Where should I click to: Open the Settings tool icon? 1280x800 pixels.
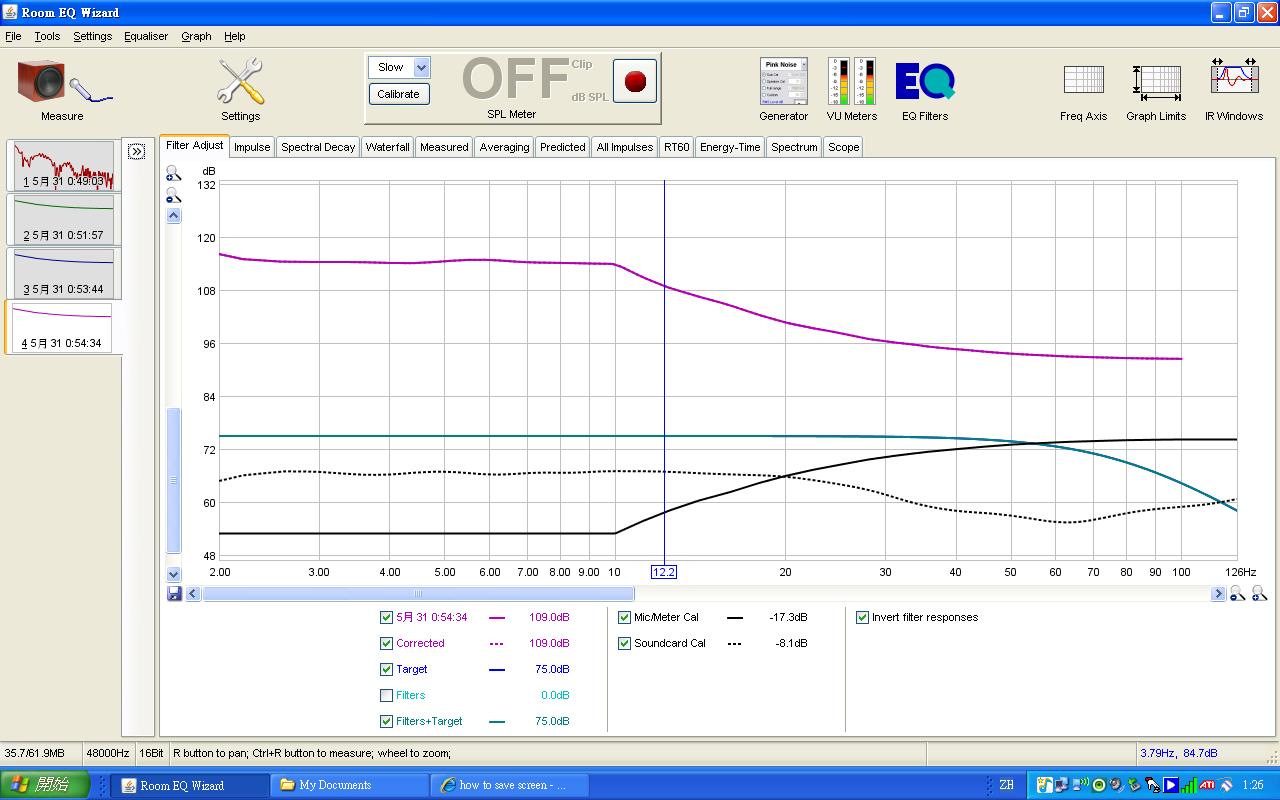coord(240,88)
